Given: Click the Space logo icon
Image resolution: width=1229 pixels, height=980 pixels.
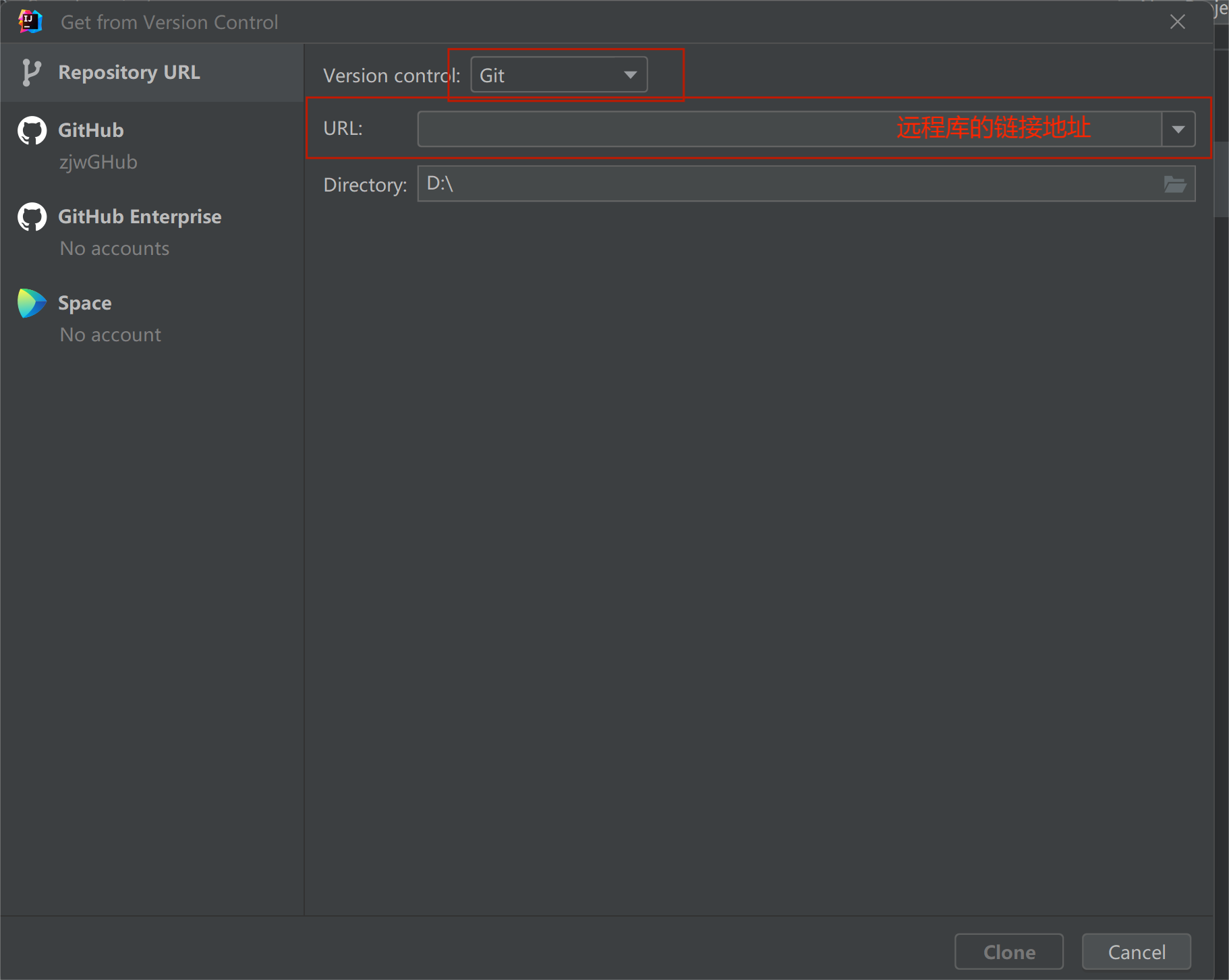Looking at the screenshot, I should 32,303.
